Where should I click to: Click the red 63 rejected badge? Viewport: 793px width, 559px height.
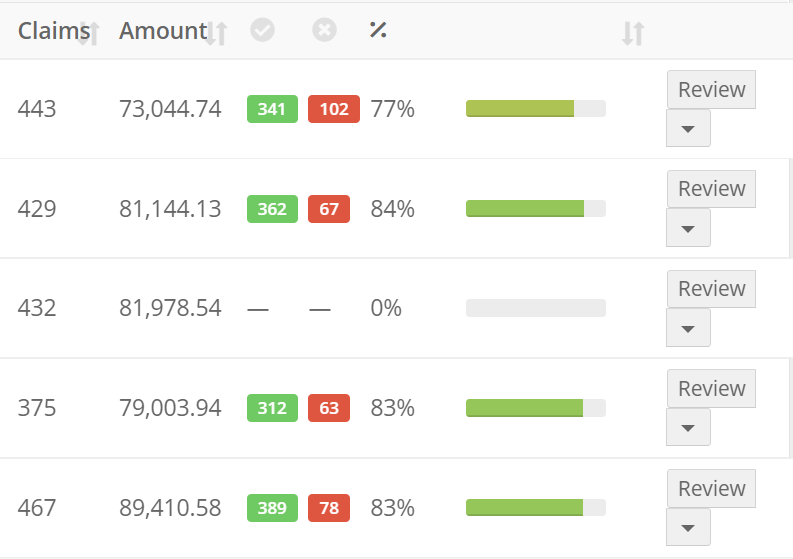[329, 408]
